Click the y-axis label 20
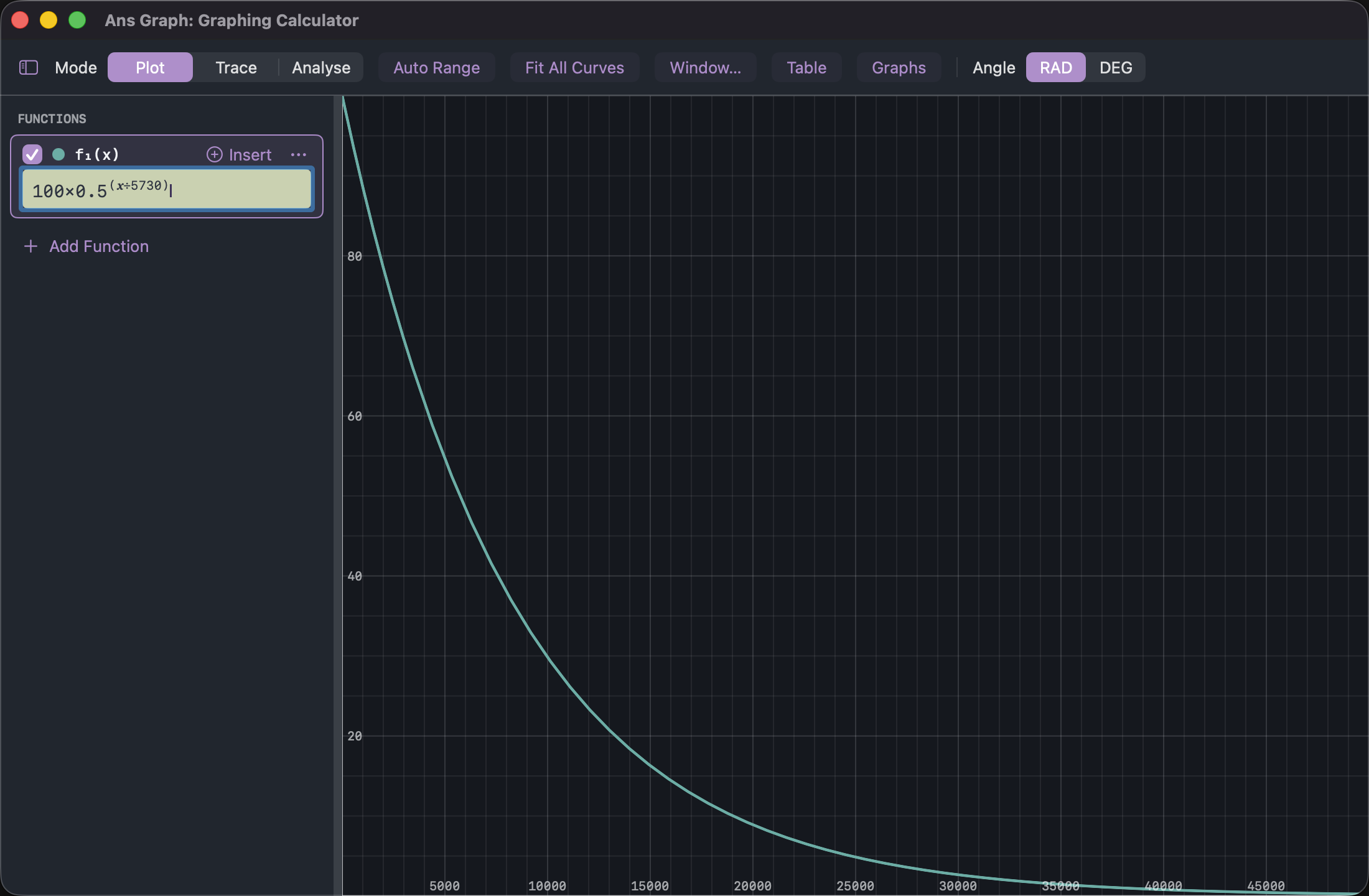 coord(355,736)
